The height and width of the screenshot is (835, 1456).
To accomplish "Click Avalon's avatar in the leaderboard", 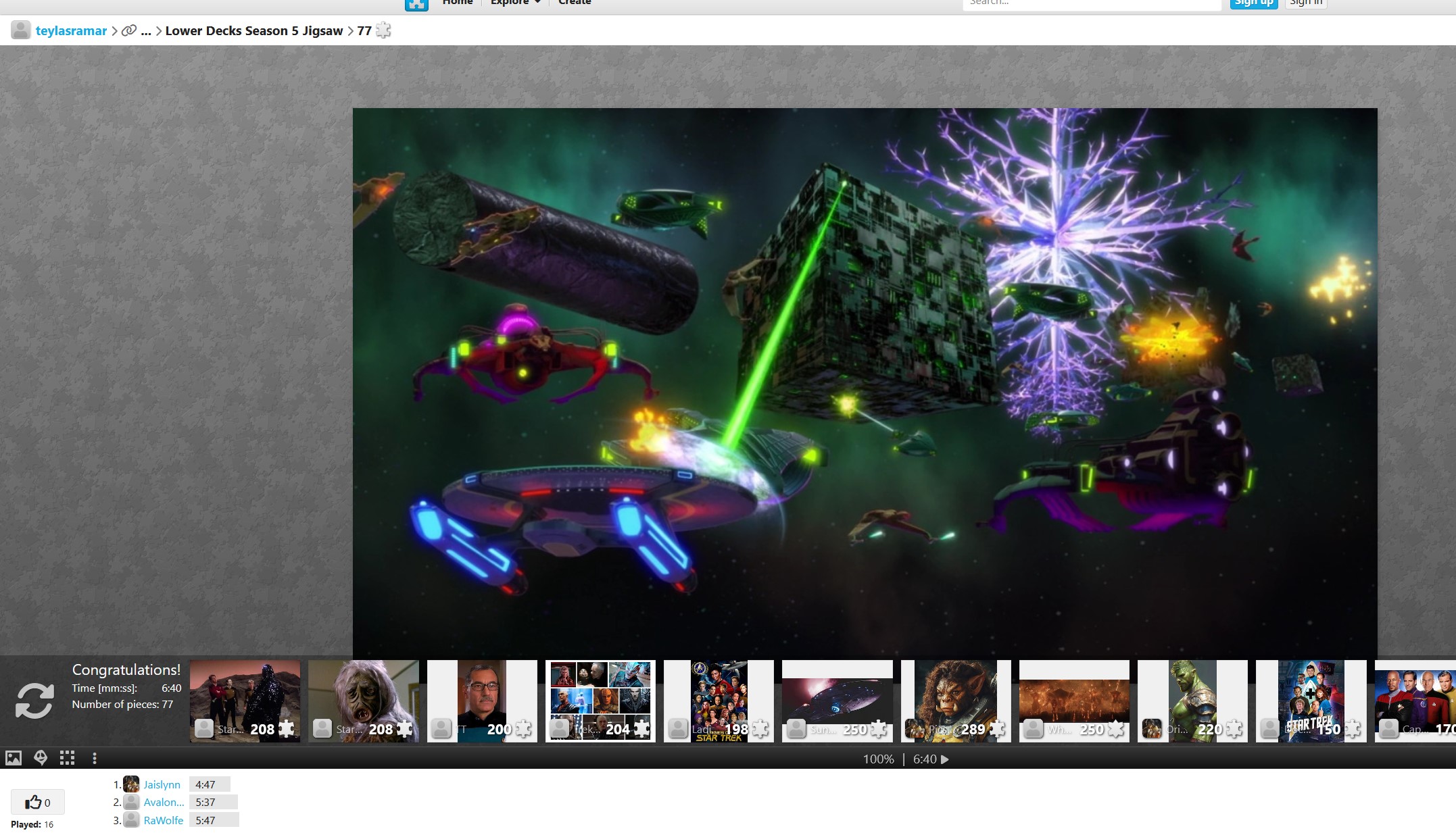I will [131, 802].
